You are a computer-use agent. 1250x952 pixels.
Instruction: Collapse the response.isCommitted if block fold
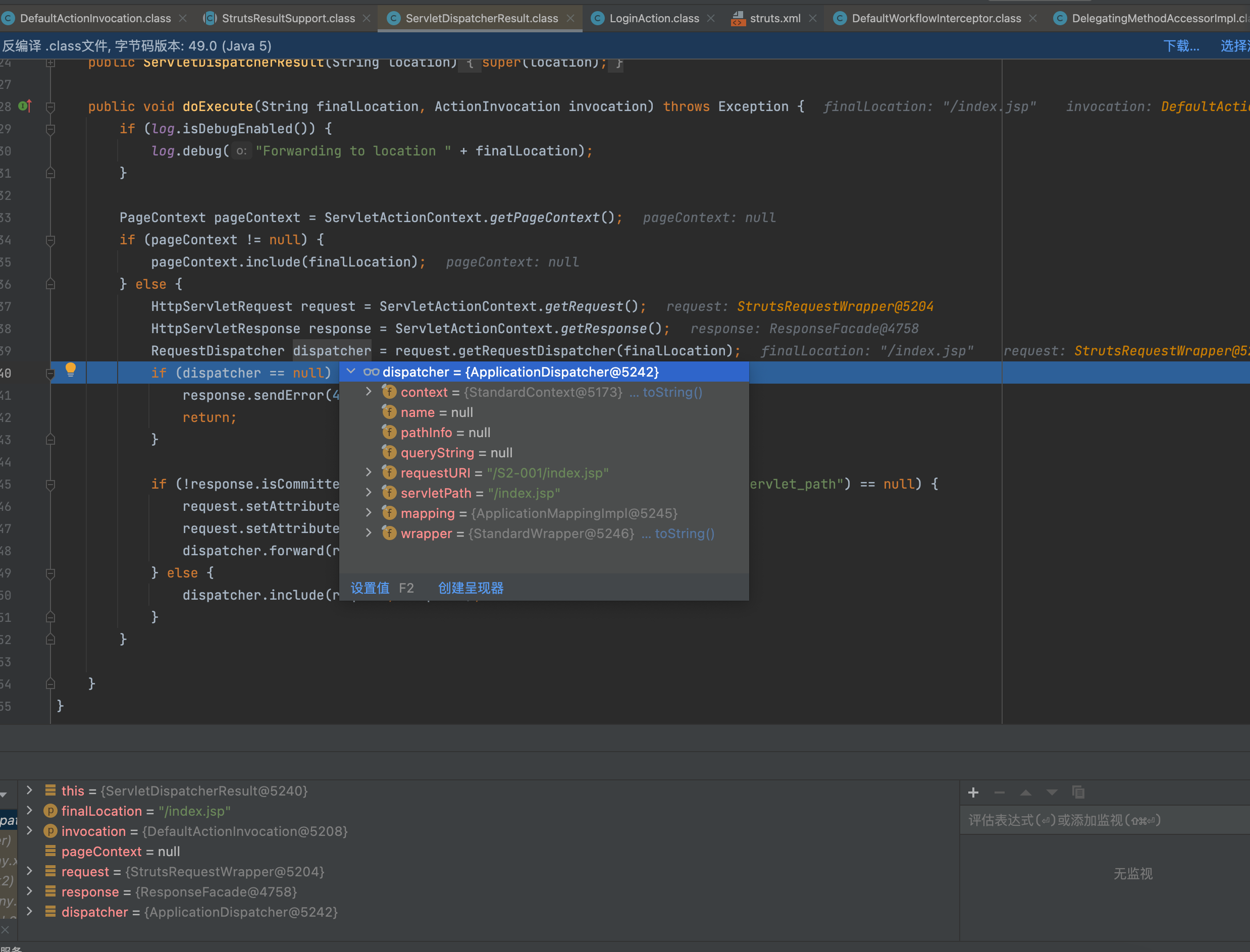point(50,484)
